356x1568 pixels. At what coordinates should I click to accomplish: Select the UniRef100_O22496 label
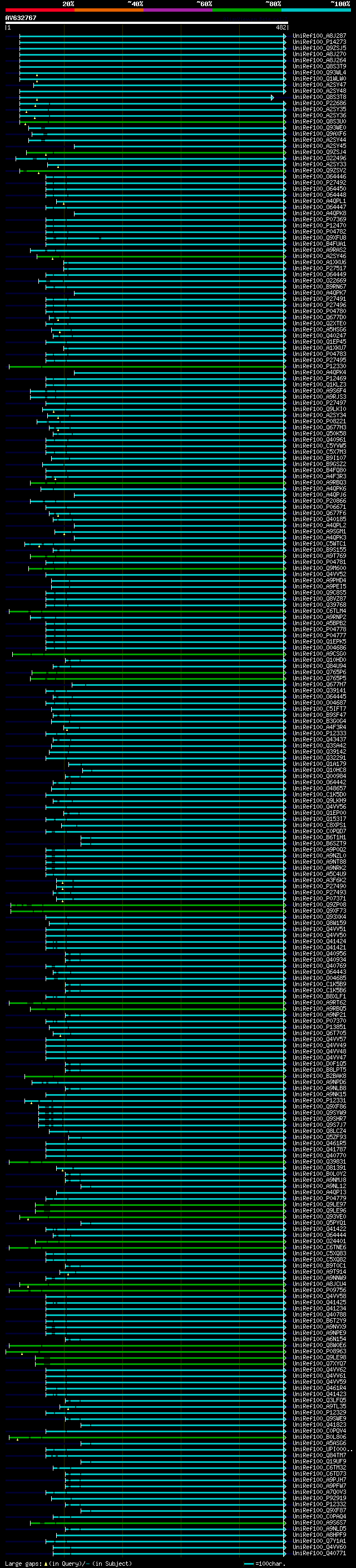click(x=319, y=159)
